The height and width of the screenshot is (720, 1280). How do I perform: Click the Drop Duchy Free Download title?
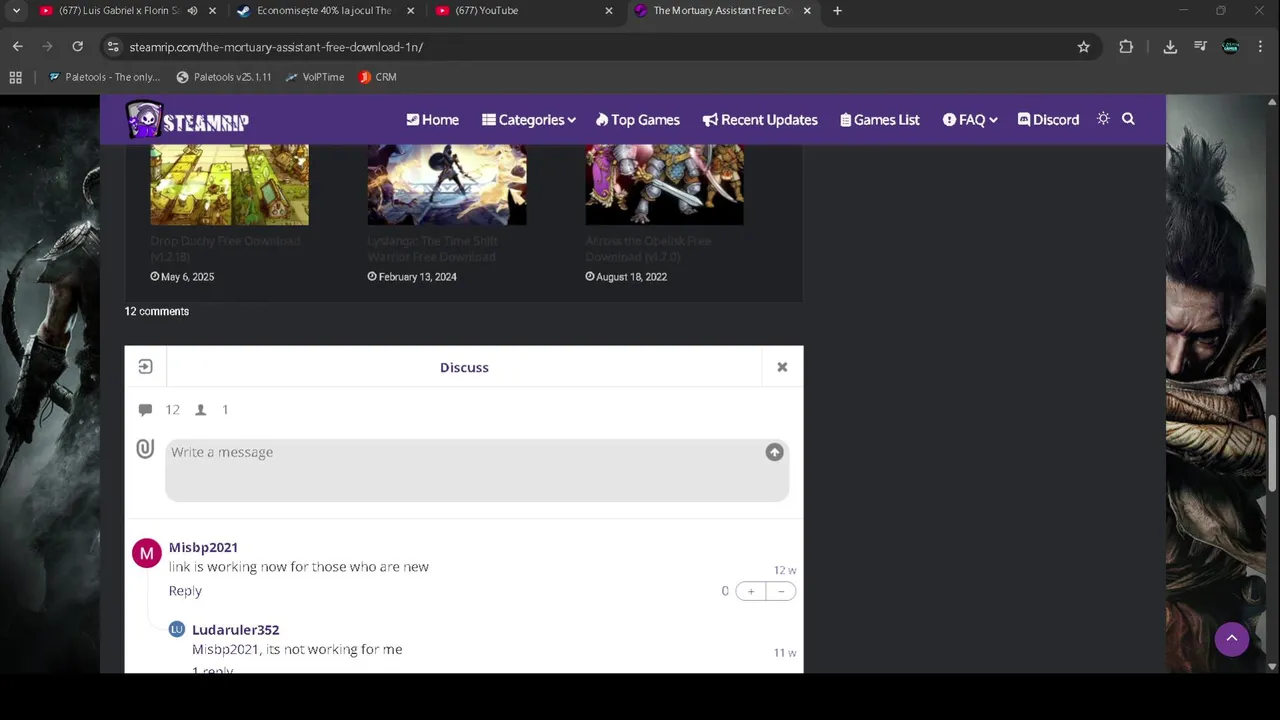coord(225,249)
